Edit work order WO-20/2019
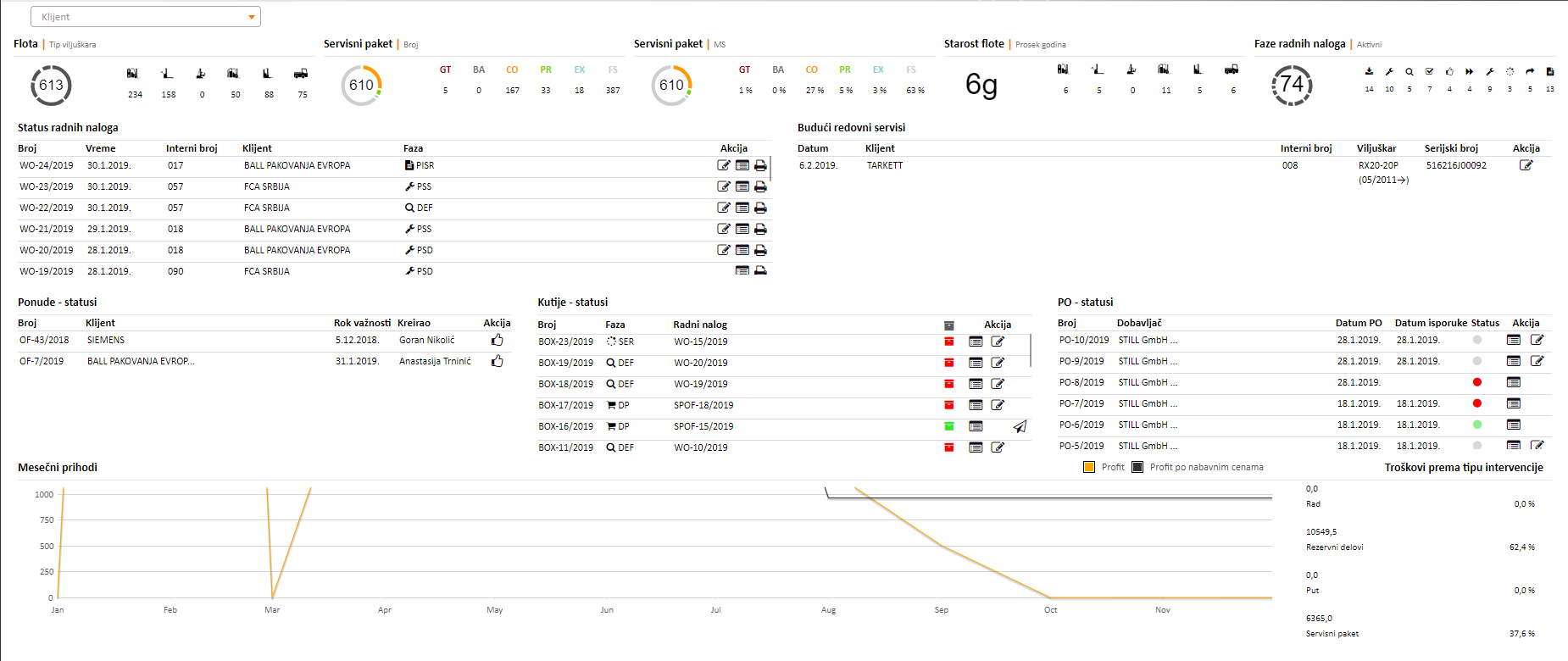The image size is (1568, 661). click(x=724, y=250)
